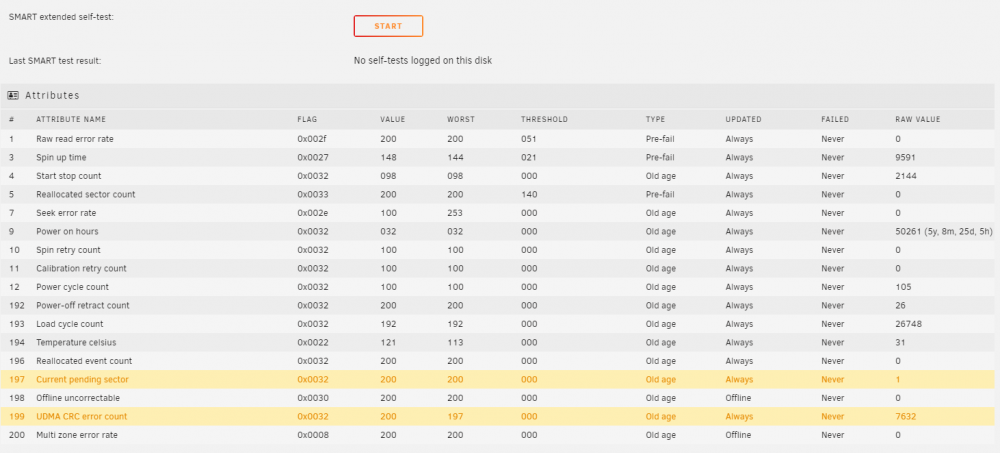Click raw value 2144 for Start stop count
The width and height of the screenshot is (1000, 453).
pos(906,175)
